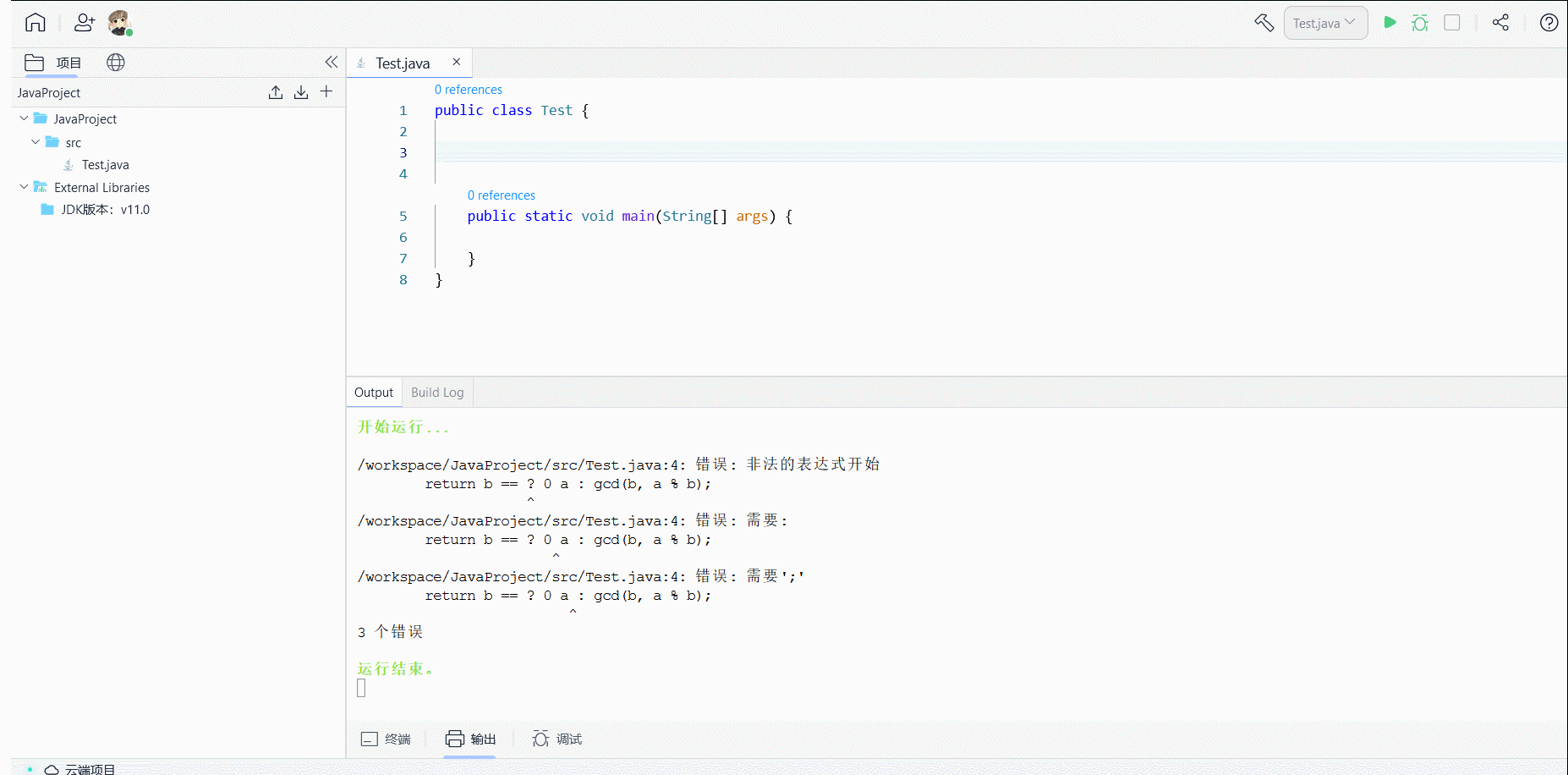
Task: Open the share icon
Action: (x=1500, y=23)
